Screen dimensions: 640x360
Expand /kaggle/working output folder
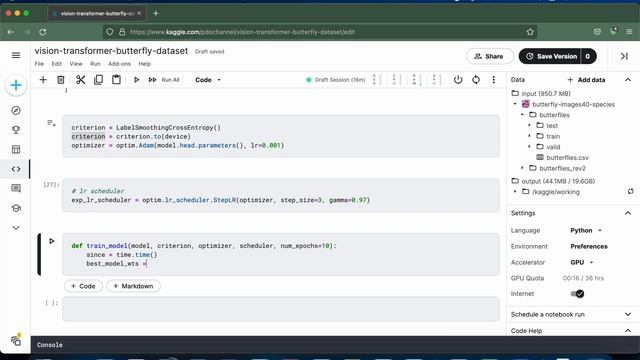tap(515, 191)
